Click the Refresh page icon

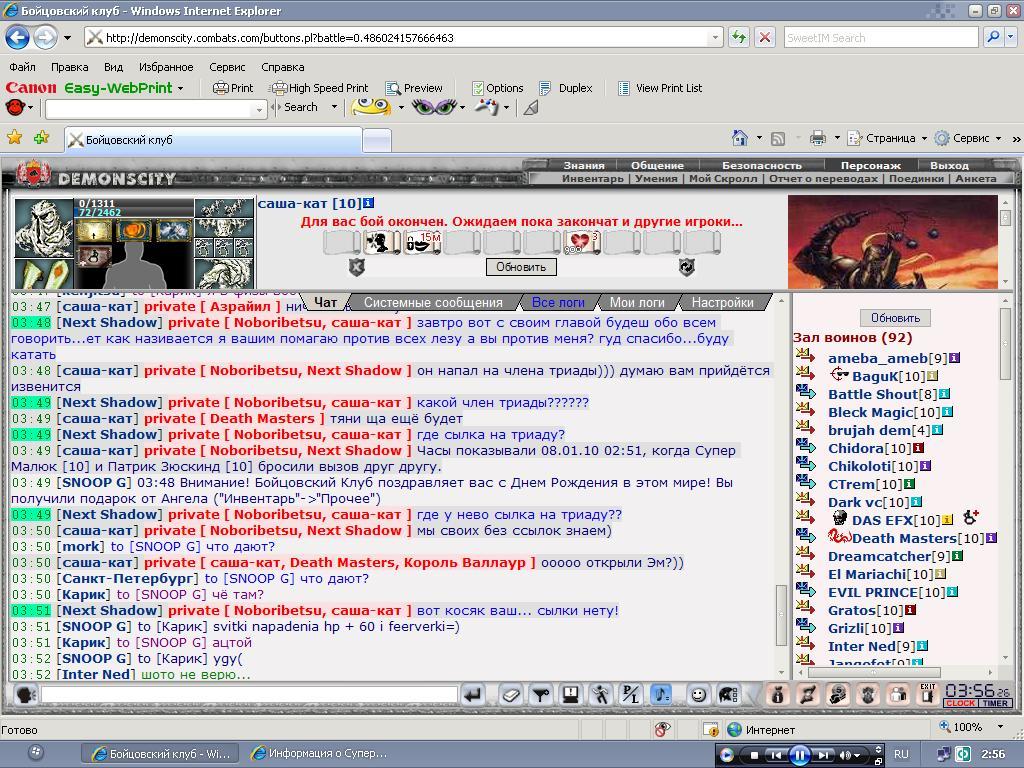coord(739,37)
